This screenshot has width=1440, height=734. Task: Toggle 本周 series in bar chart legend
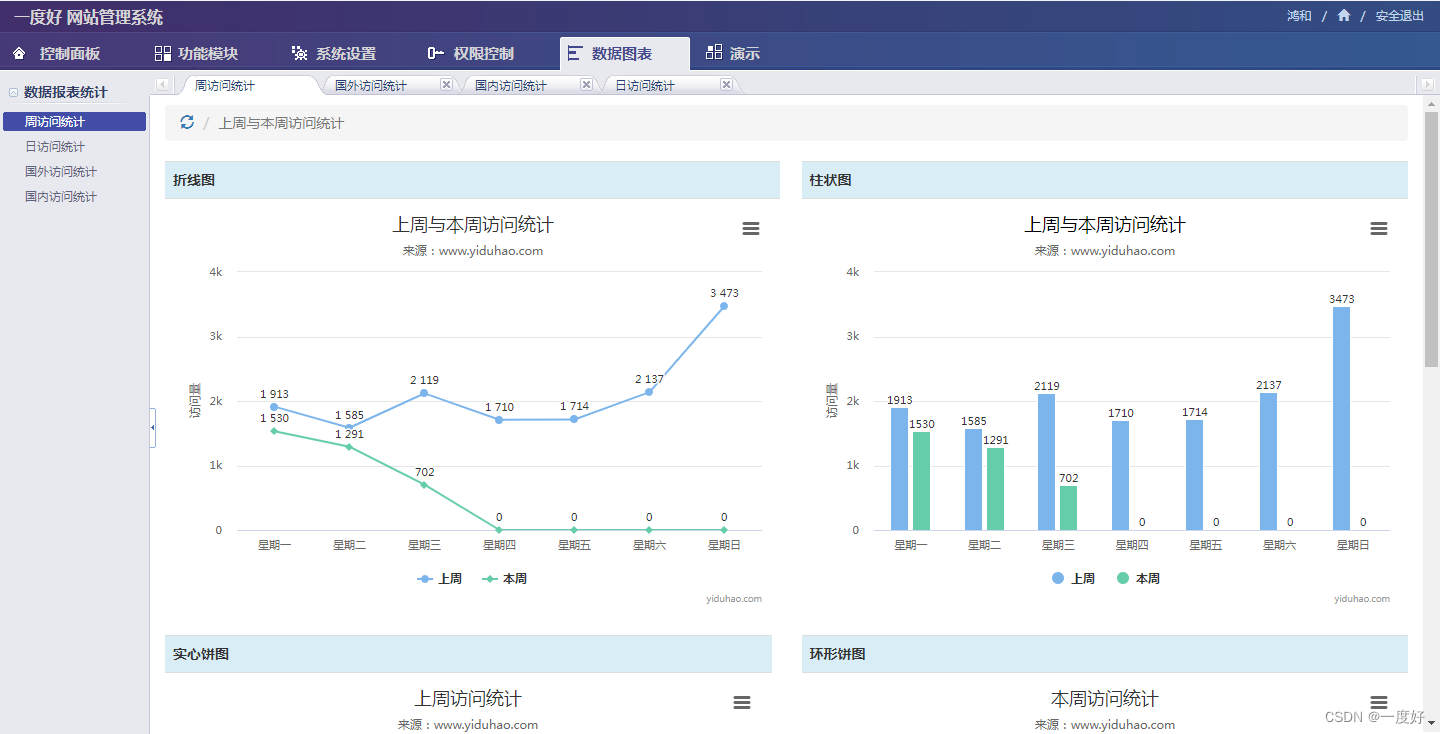1138,579
